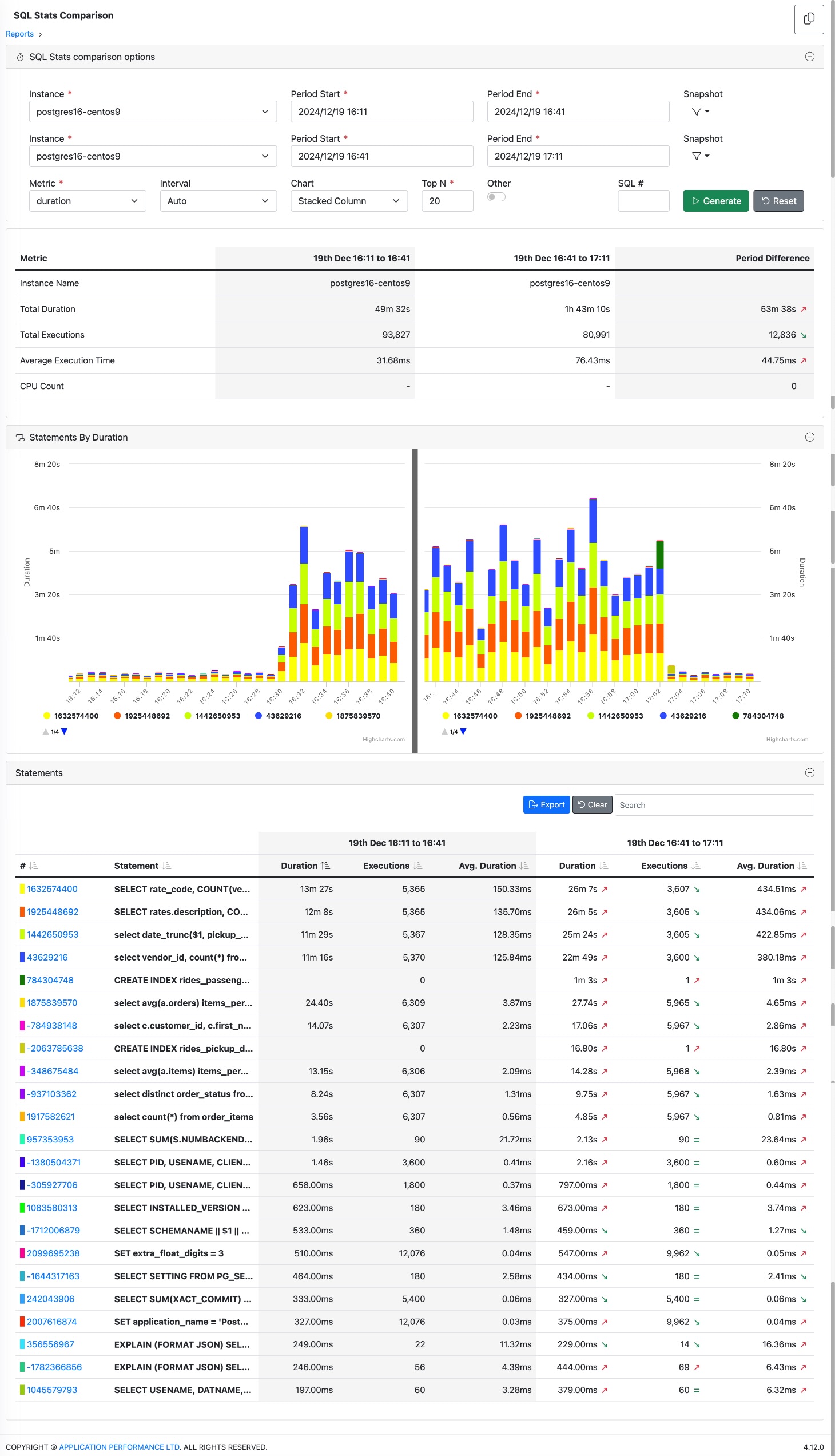The width and height of the screenshot is (835, 1456).
Task: Go to previous legend page in right chart
Action: 444,732
